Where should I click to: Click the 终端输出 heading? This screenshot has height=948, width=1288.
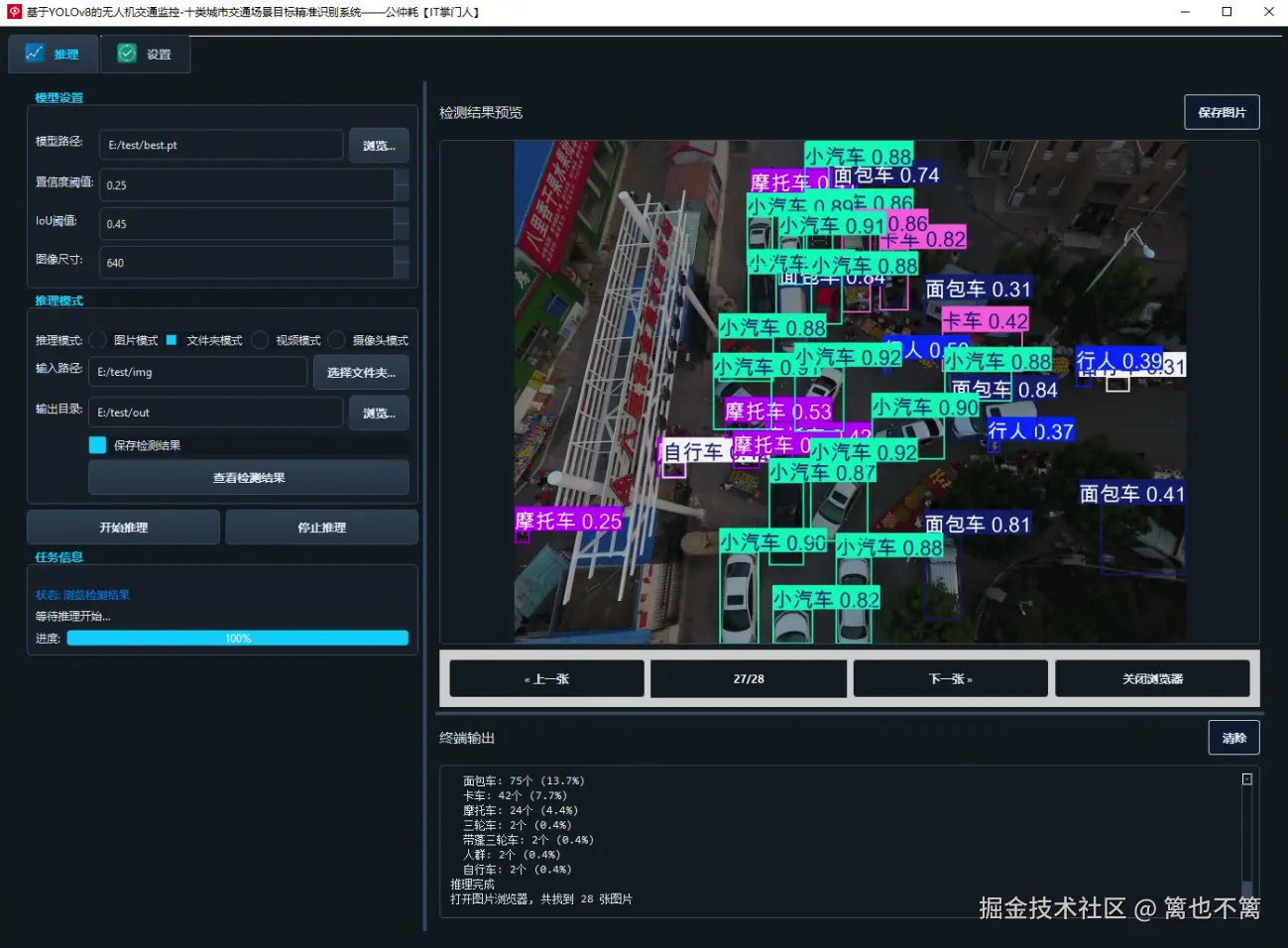tap(467, 738)
